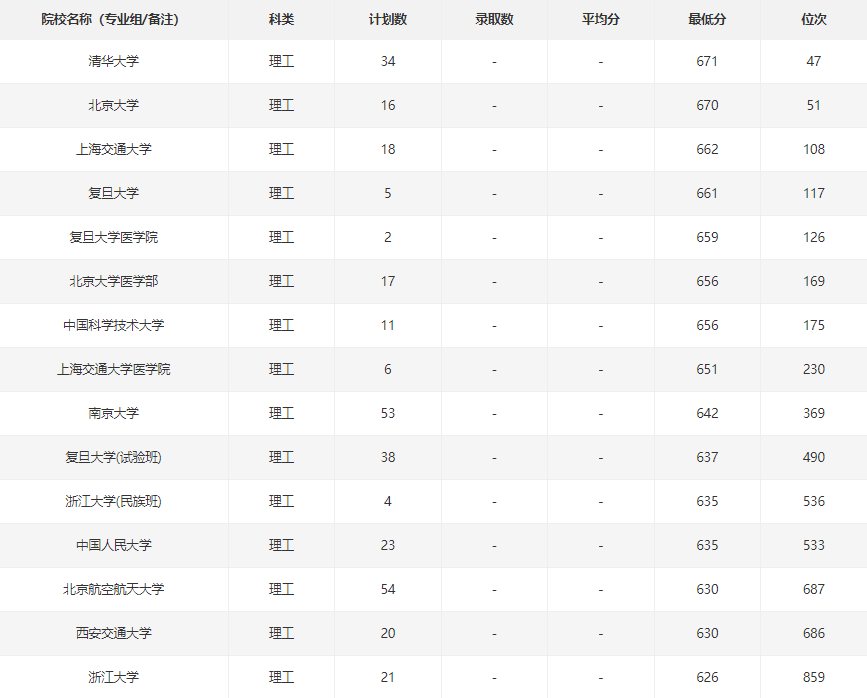The image size is (867, 698).
Task: Click minimum score 659
Action: (707, 237)
